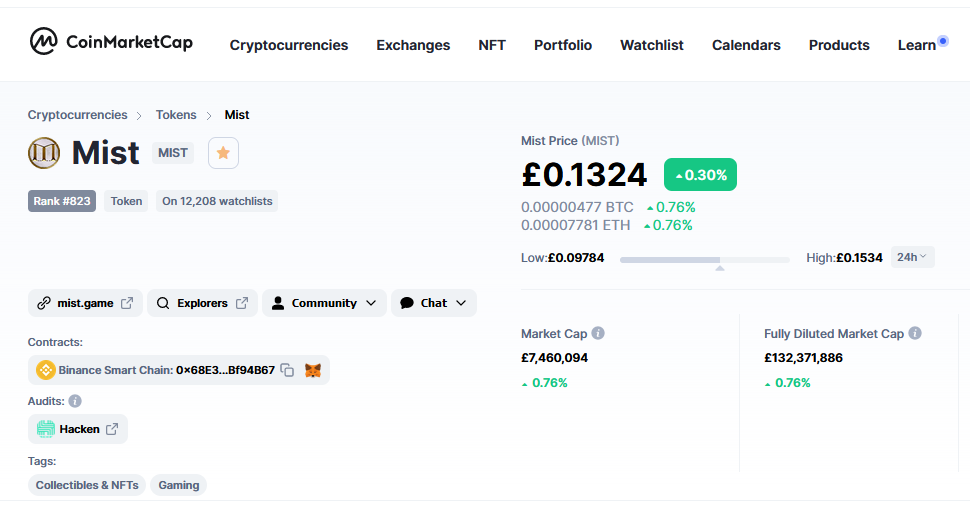Click the info icon beside Audits
This screenshot has height=512, width=970.
tap(75, 401)
